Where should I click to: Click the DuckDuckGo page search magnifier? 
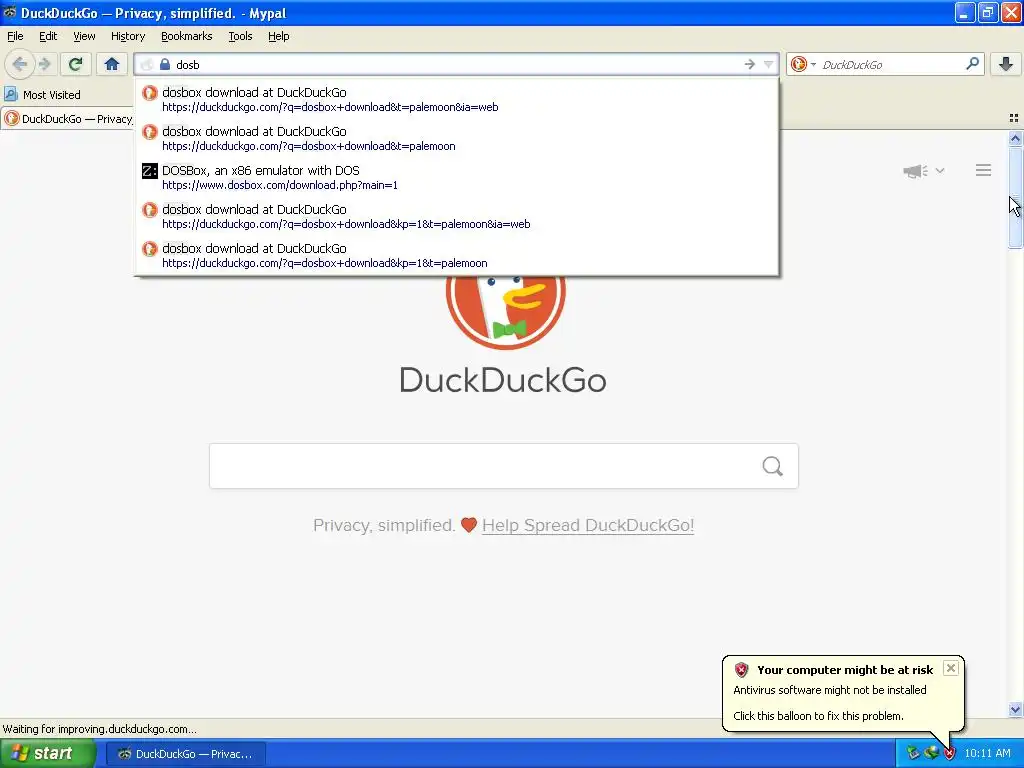tap(773, 466)
